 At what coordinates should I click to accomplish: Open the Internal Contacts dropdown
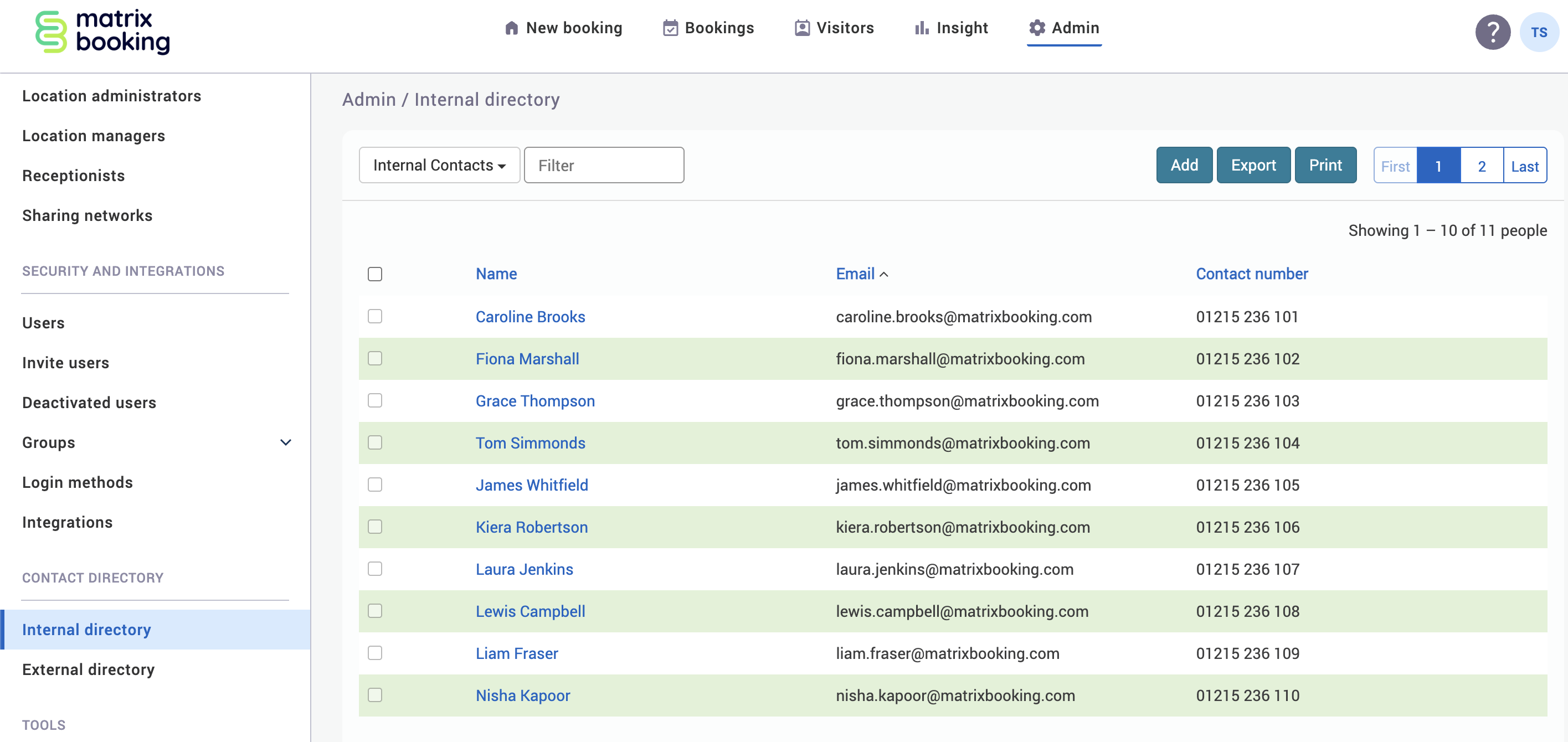pos(439,165)
